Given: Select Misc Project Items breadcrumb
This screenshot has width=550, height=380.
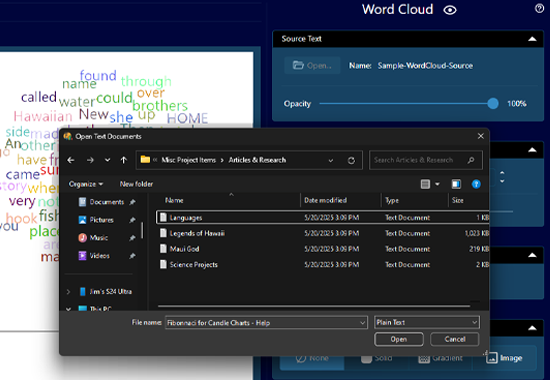Looking at the screenshot, I should [x=188, y=160].
